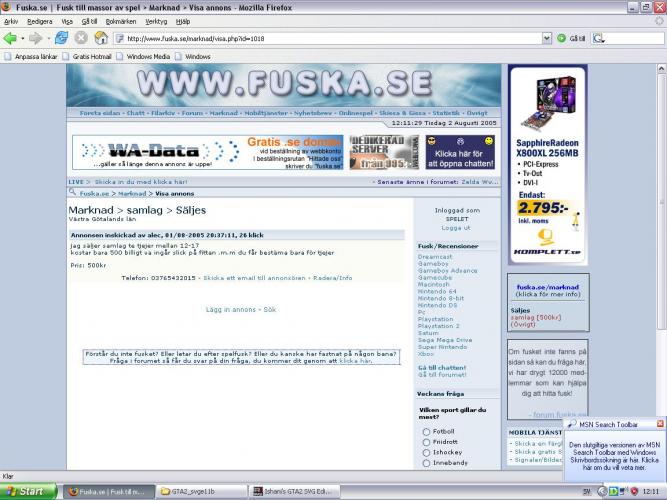
Task: Go to the Home page icon
Action: 101,38
